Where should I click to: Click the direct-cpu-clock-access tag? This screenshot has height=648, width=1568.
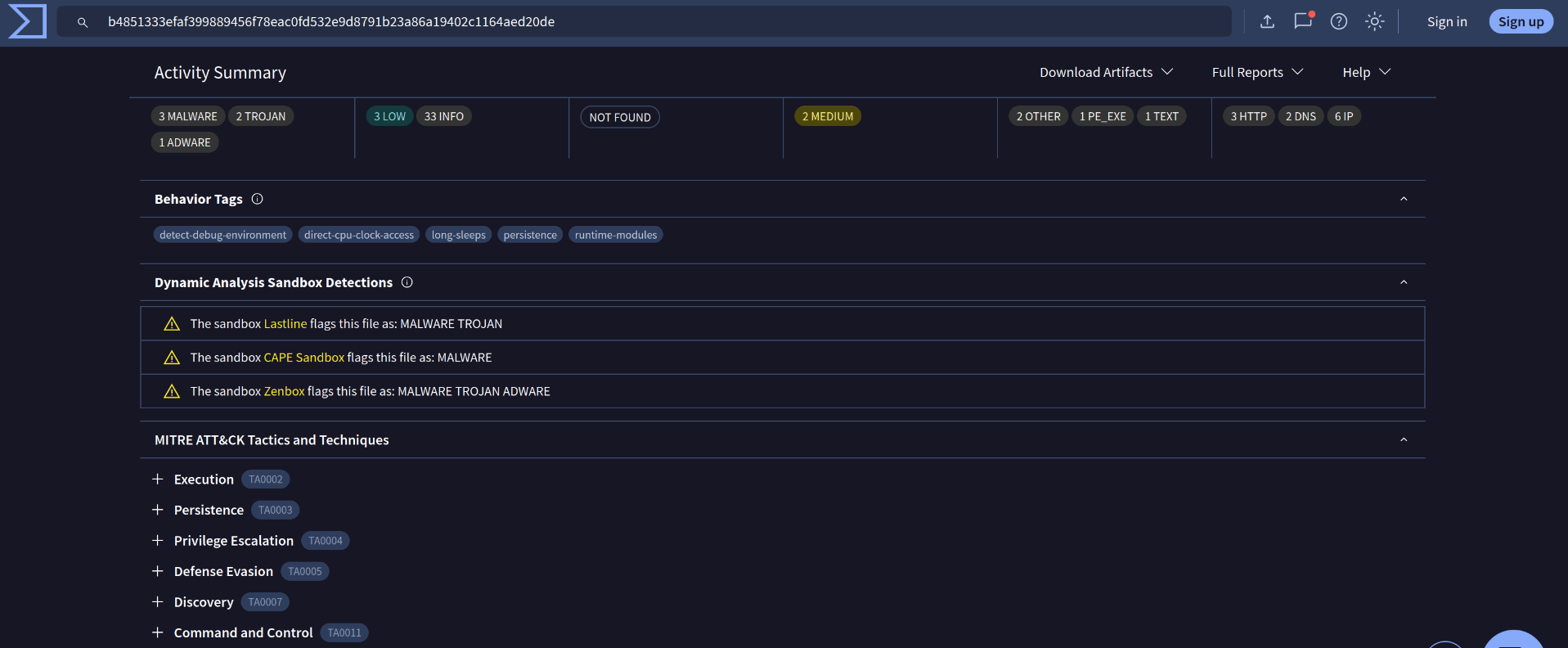(x=359, y=235)
